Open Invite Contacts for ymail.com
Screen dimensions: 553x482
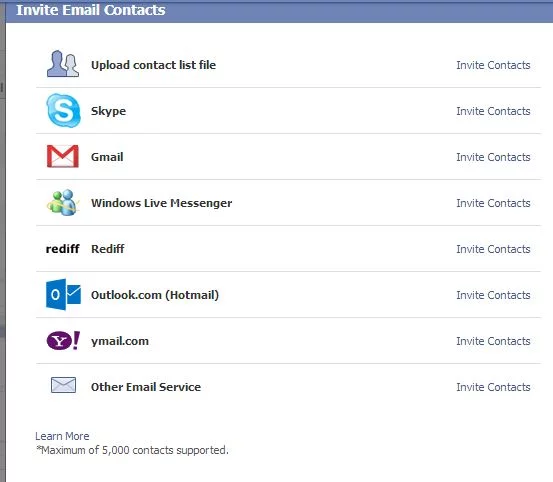[x=493, y=341]
